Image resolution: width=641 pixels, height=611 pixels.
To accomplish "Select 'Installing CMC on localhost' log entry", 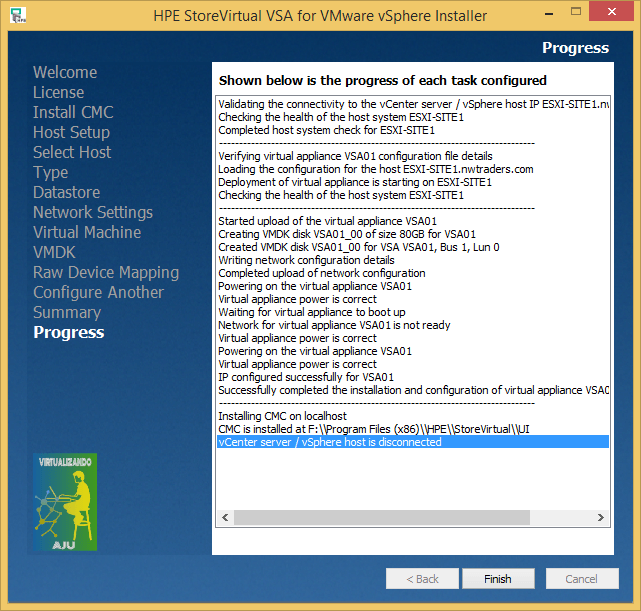I will coord(282,416).
